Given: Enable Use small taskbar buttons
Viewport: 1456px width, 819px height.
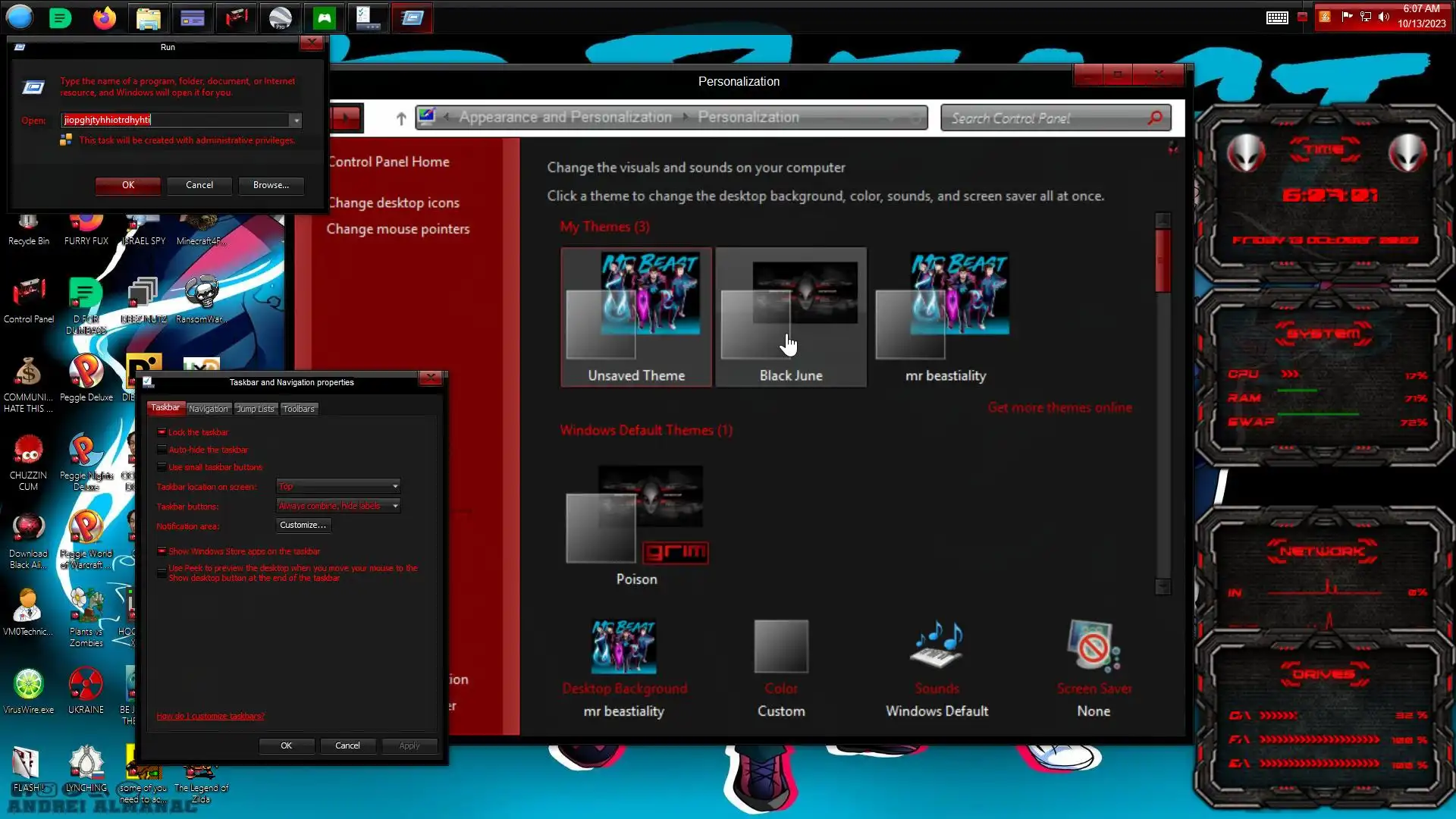Looking at the screenshot, I should coord(162,467).
